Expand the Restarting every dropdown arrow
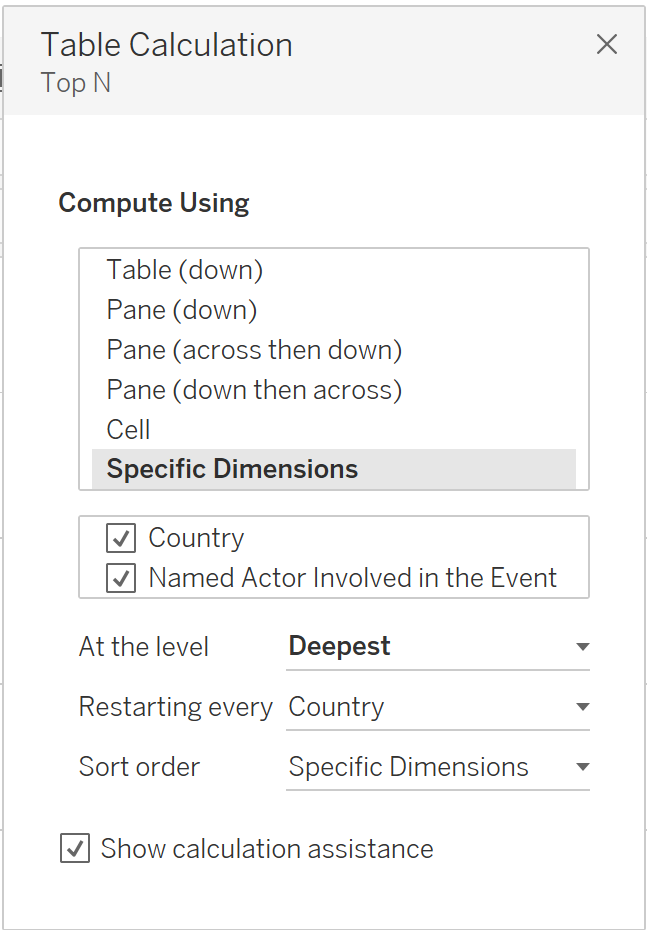This screenshot has width=647, height=930. coord(582,707)
